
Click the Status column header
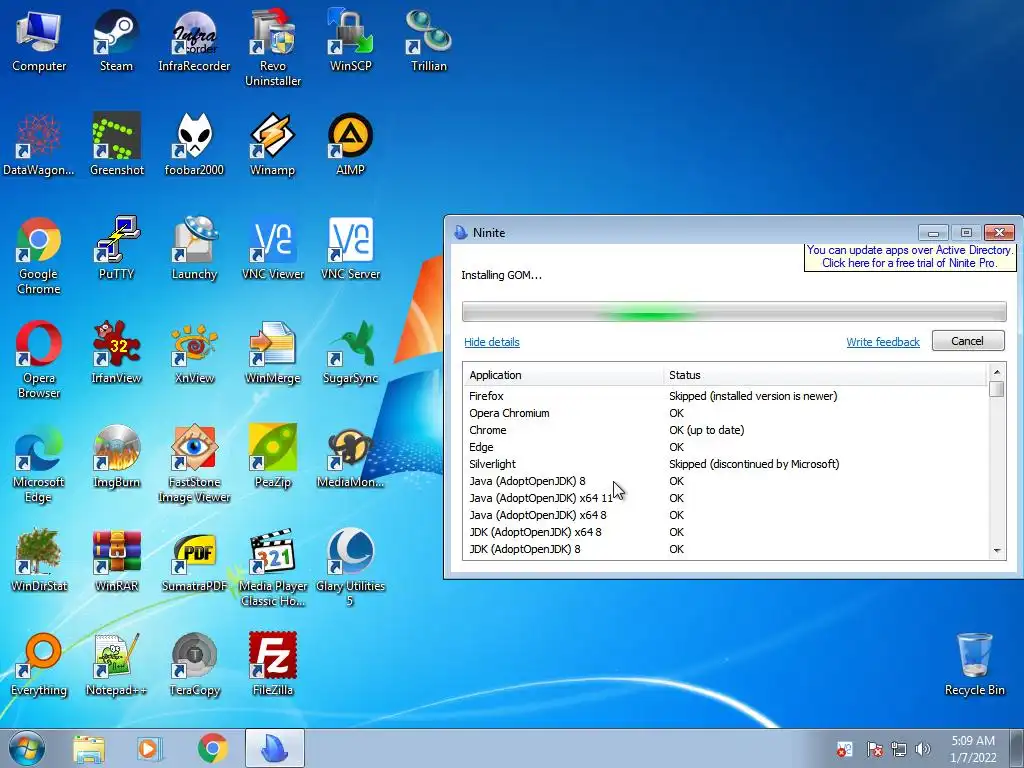[825, 375]
